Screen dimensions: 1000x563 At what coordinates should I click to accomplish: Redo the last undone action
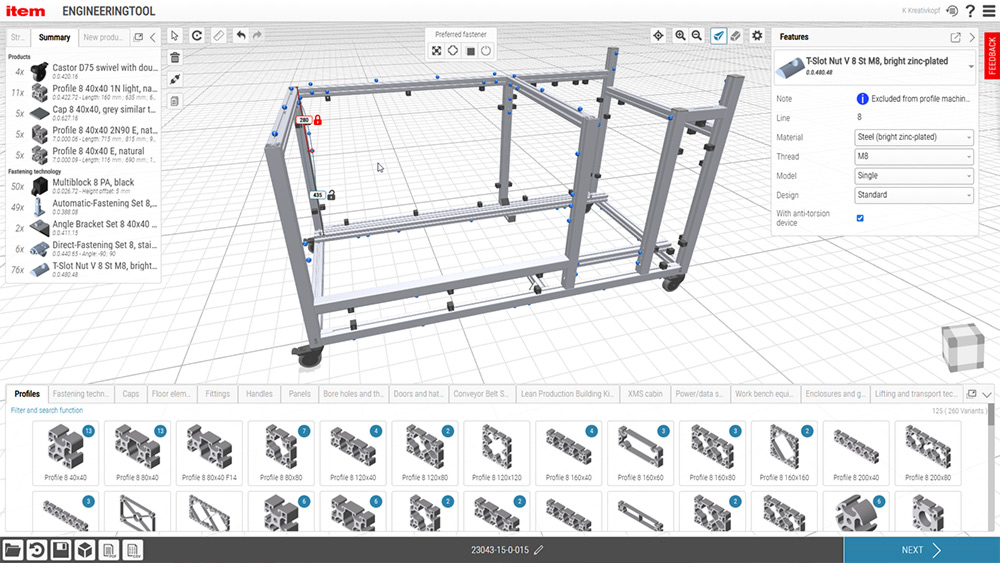pos(257,36)
